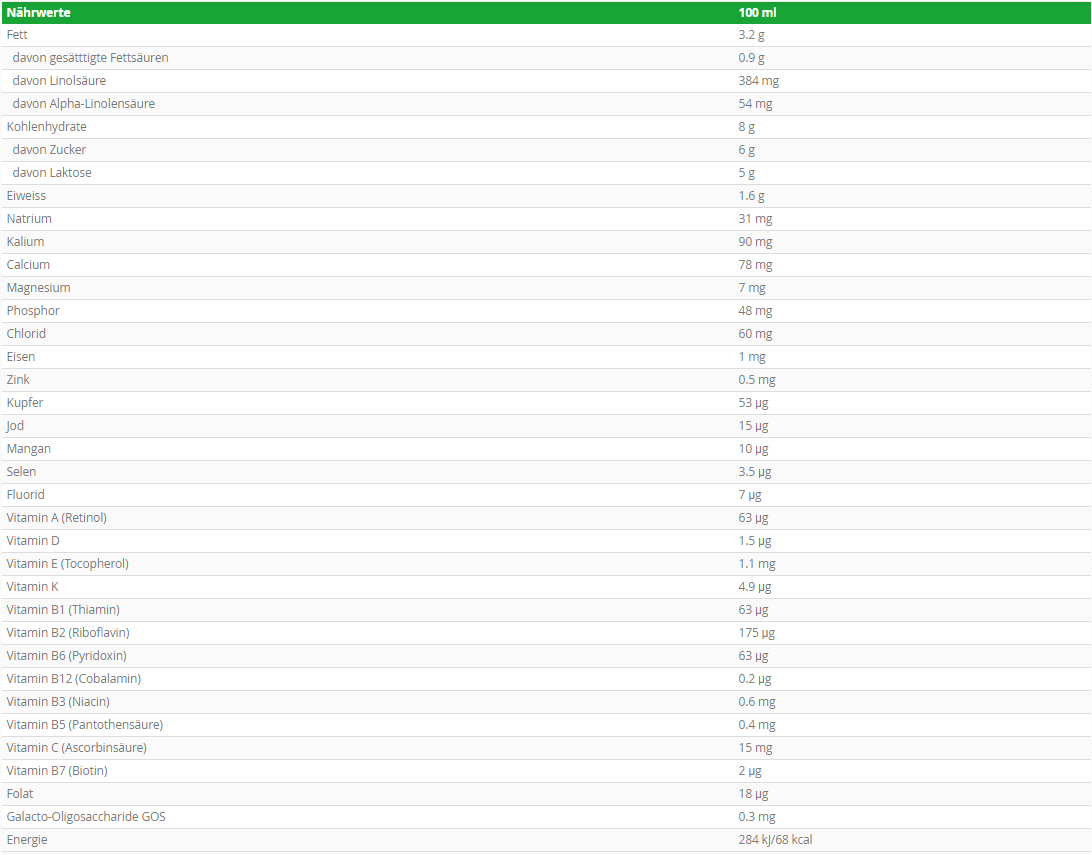Click Vitamin E (Tocopherol) value 1.1 mg
Image resolution: width=1092 pixels, height=855 pixels.
757,563
